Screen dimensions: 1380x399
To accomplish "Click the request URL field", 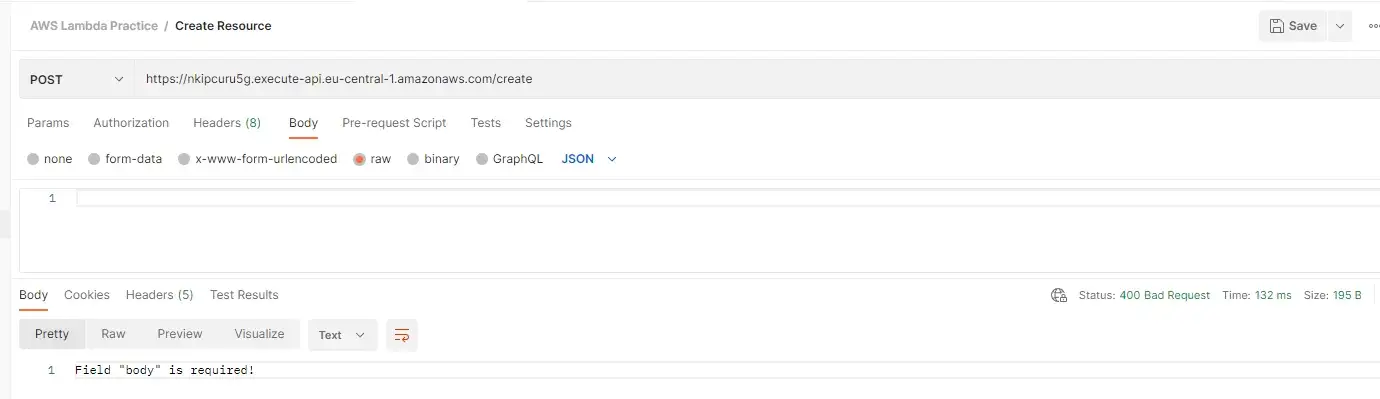I will pos(757,78).
